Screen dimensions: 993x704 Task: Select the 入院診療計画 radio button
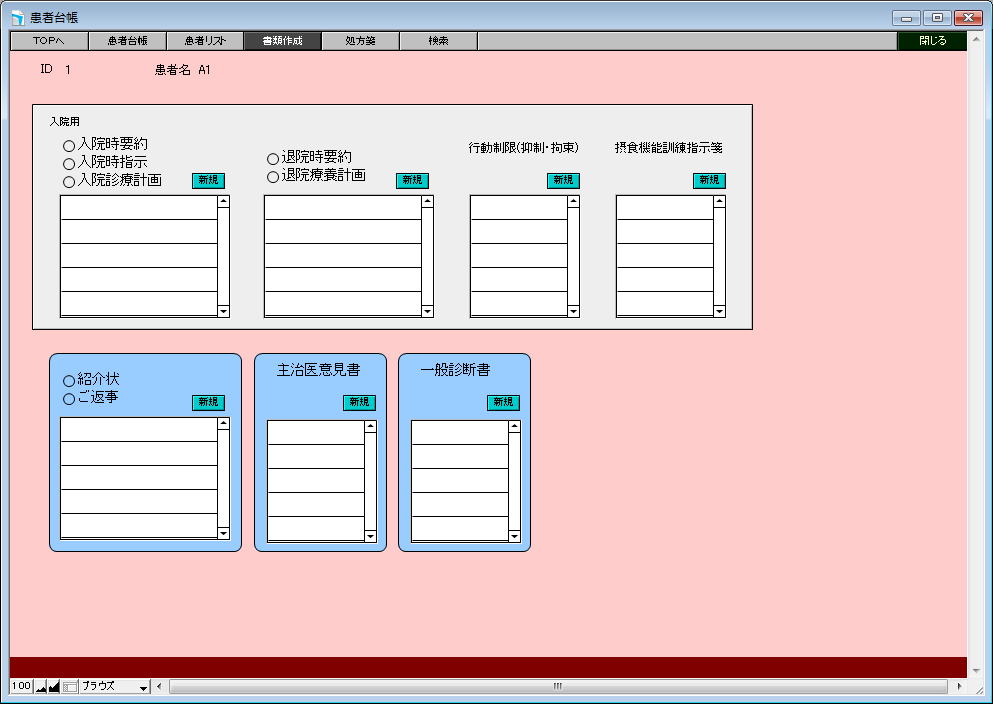click(69, 182)
